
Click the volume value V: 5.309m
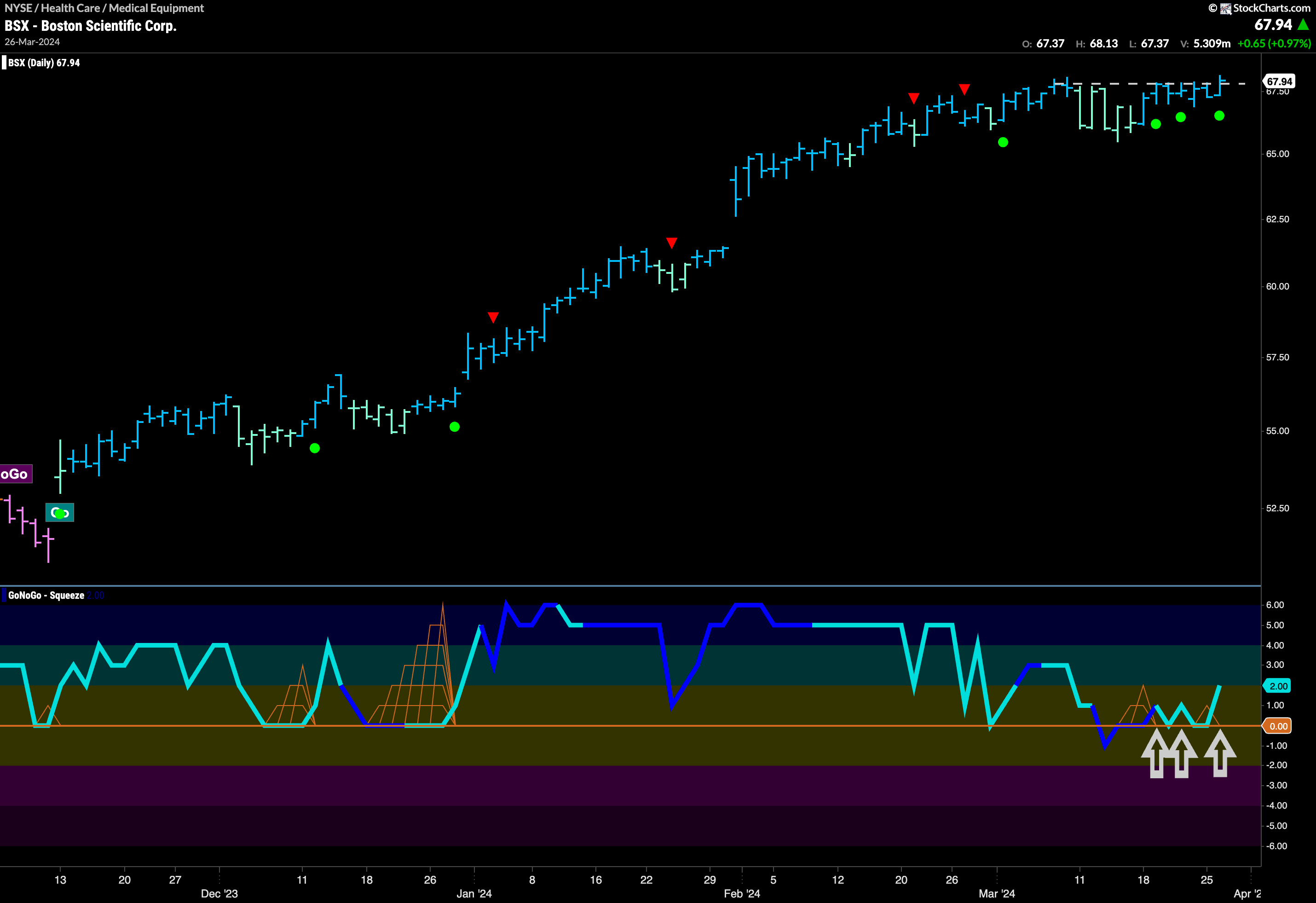(1205, 44)
